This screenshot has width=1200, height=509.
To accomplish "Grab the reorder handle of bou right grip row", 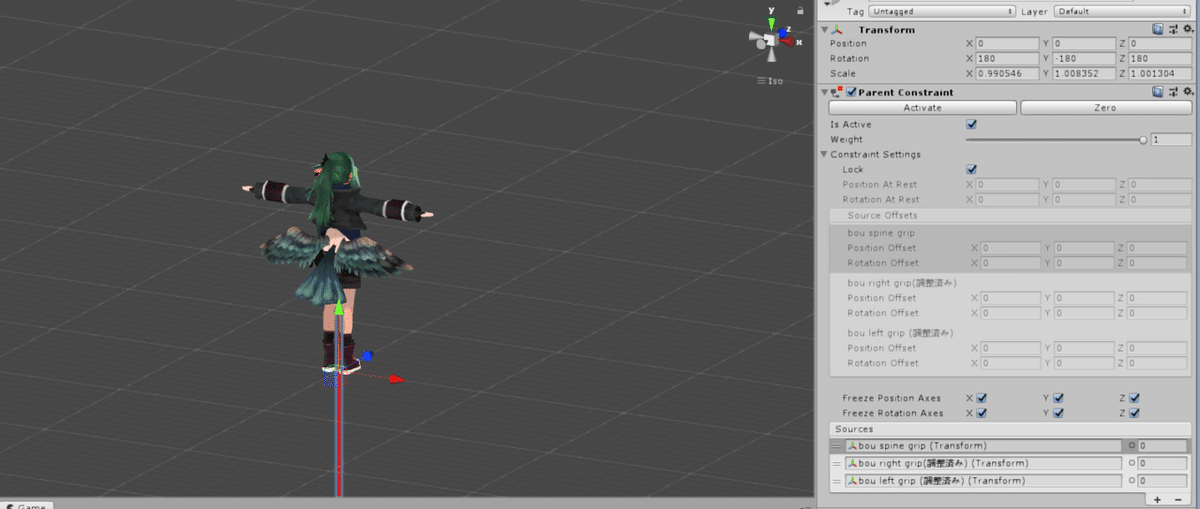I will (x=836, y=464).
